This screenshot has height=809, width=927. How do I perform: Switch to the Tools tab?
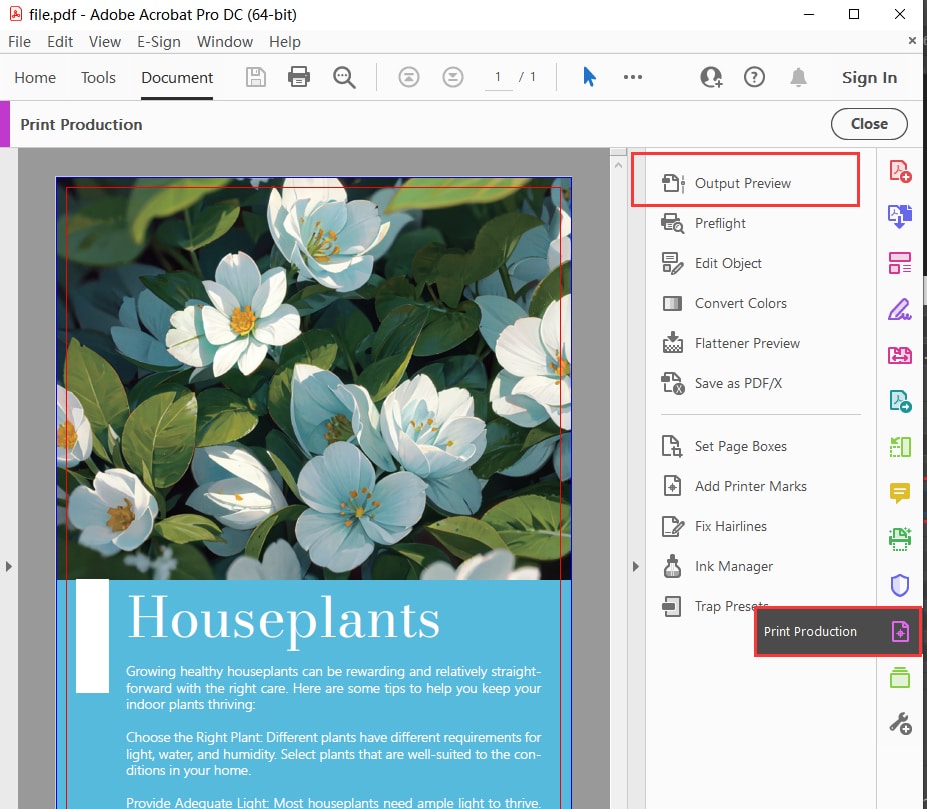(98, 77)
